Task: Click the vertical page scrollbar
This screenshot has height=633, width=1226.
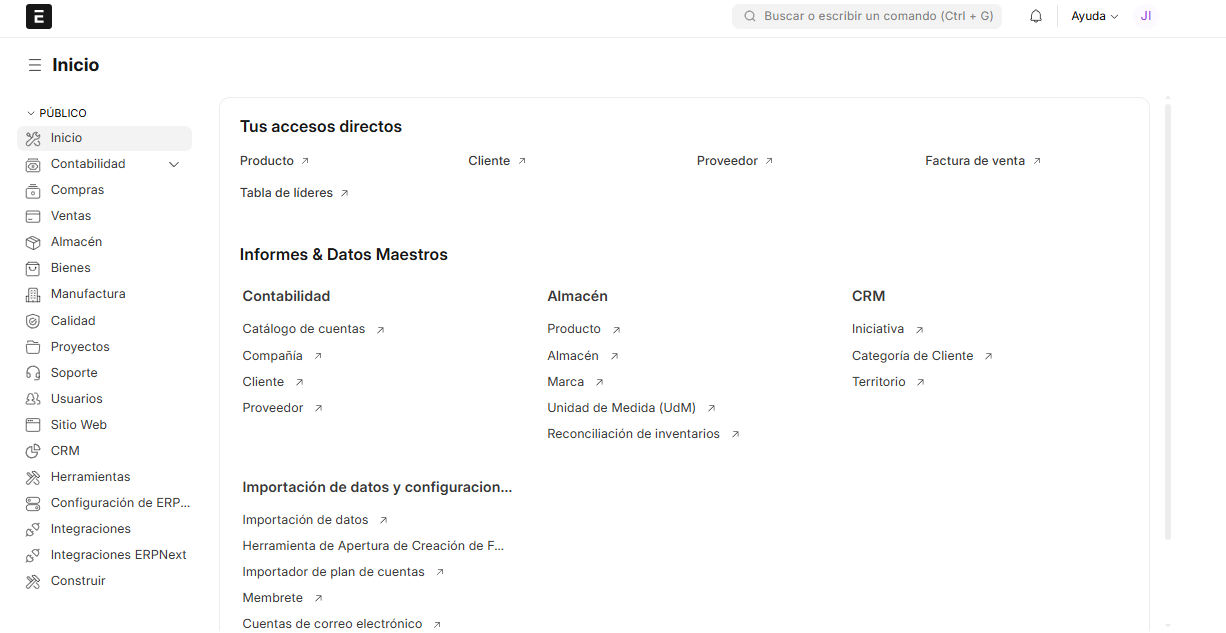Action: 1167,320
